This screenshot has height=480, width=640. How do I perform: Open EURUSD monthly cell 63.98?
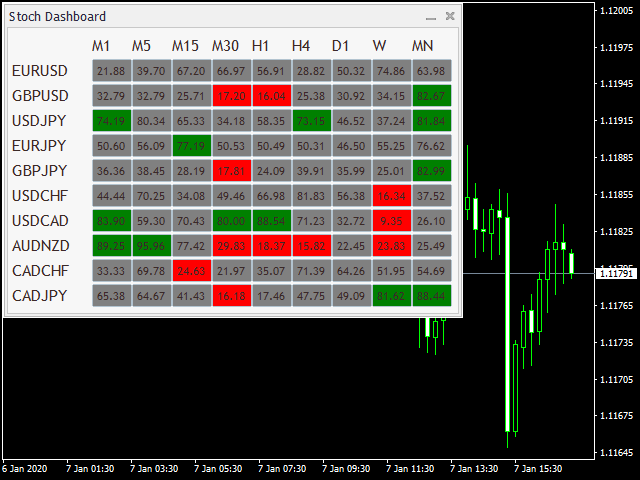click(x=431, y=71)
